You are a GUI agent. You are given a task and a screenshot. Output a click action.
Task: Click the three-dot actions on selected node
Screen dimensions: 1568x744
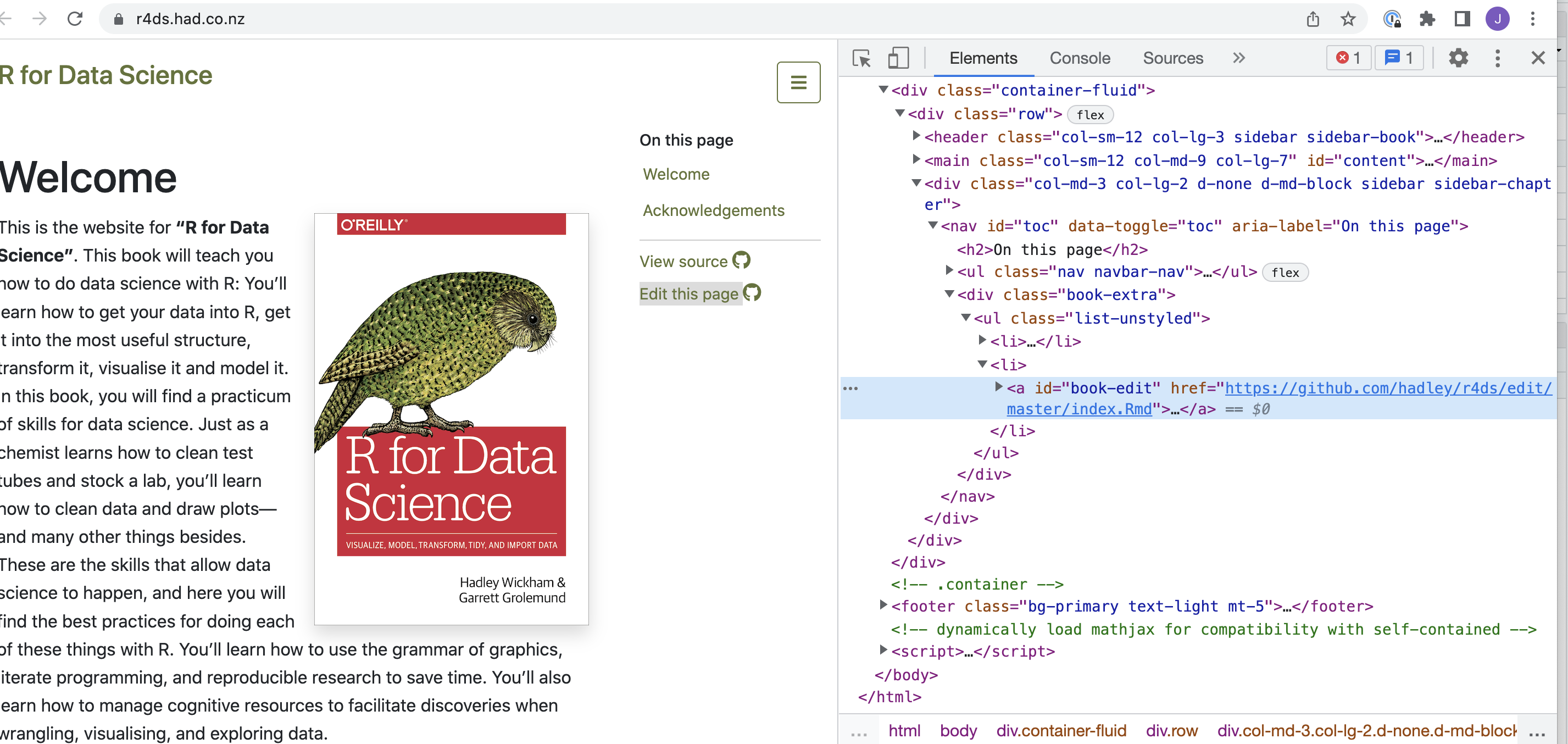click(850, 388)
